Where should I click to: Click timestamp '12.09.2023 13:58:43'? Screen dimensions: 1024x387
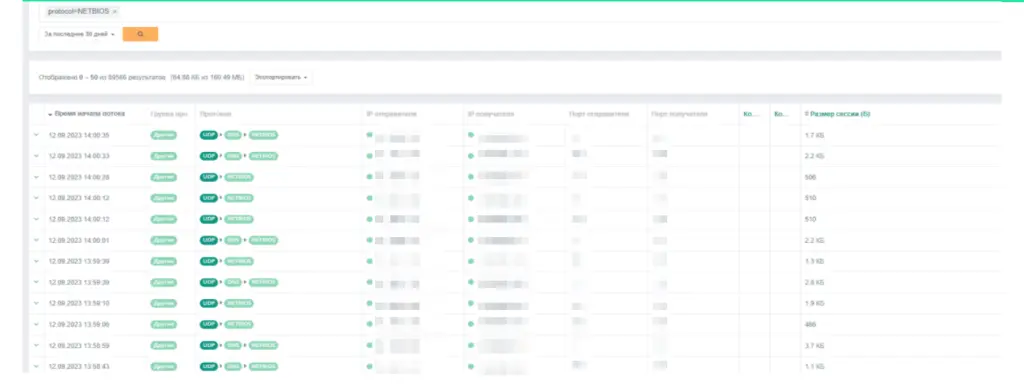[x=79, y=366]
